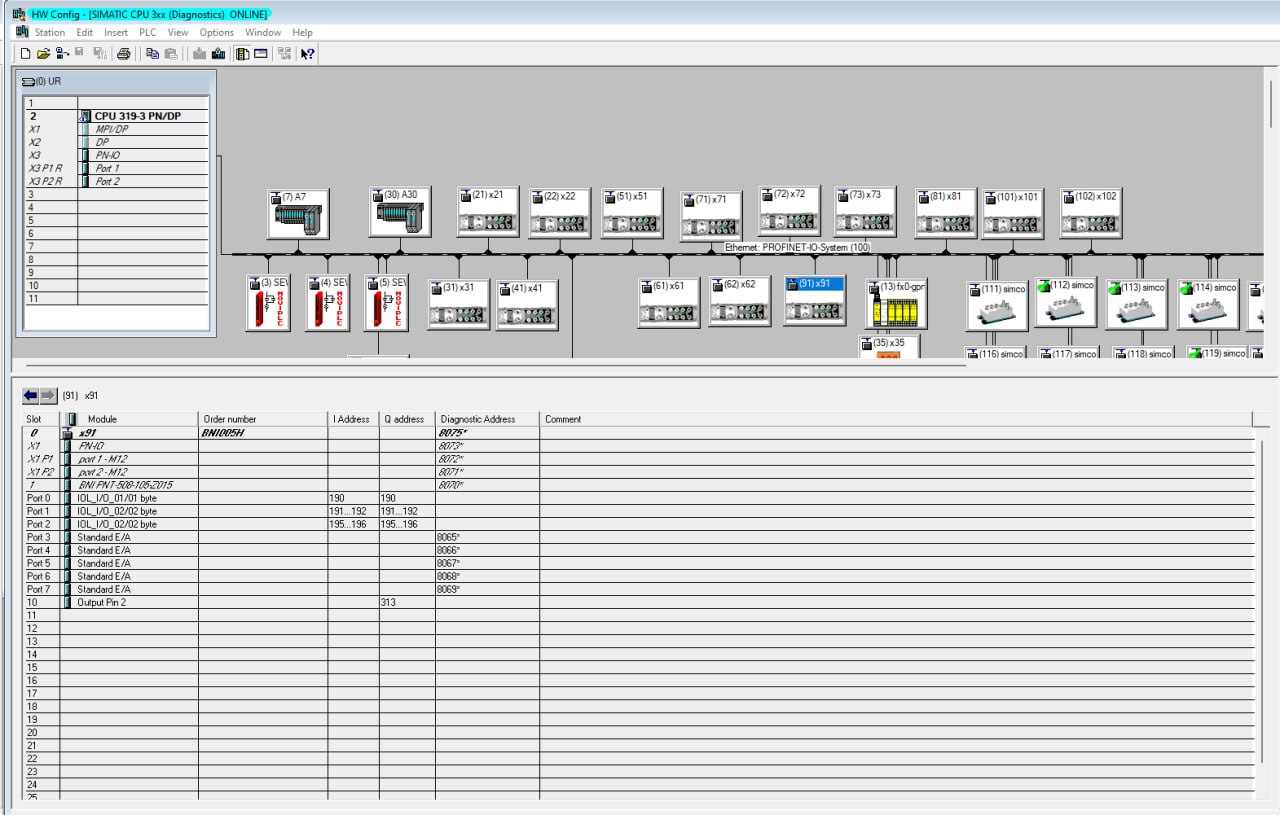Open the Insert menu
This screenshot has height=815, width=1280.
[x=116, y=32]
